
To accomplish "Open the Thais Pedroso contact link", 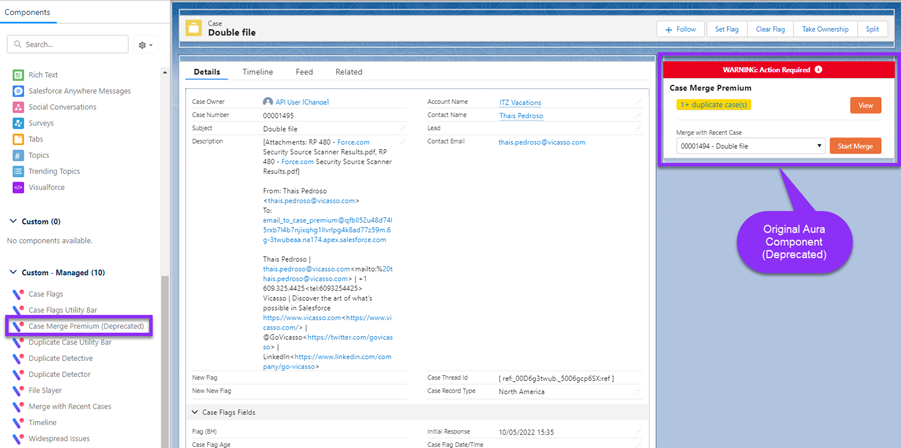I will (x=521, y=115).
